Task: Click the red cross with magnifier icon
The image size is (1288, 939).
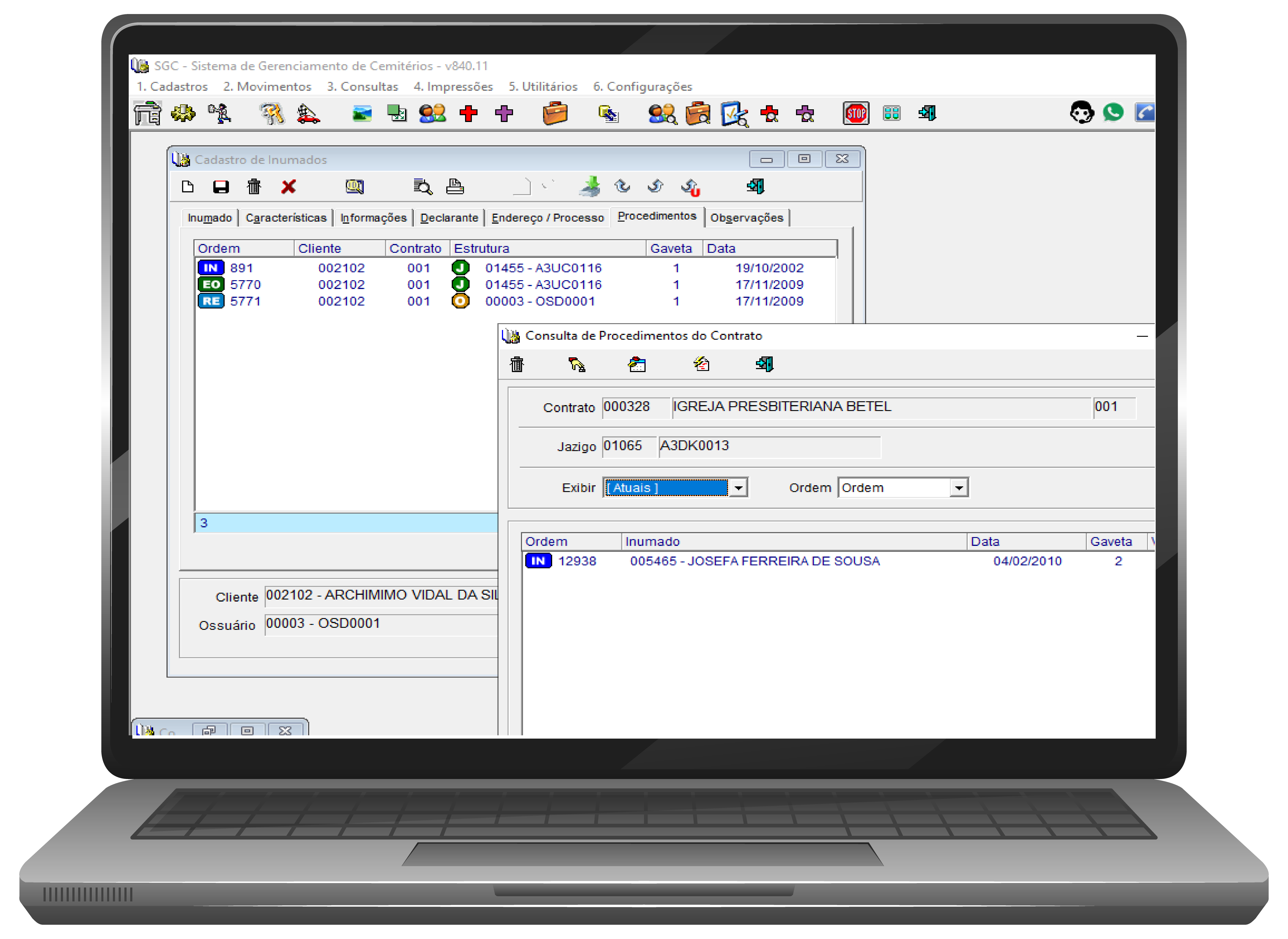Action: point(770,114)
